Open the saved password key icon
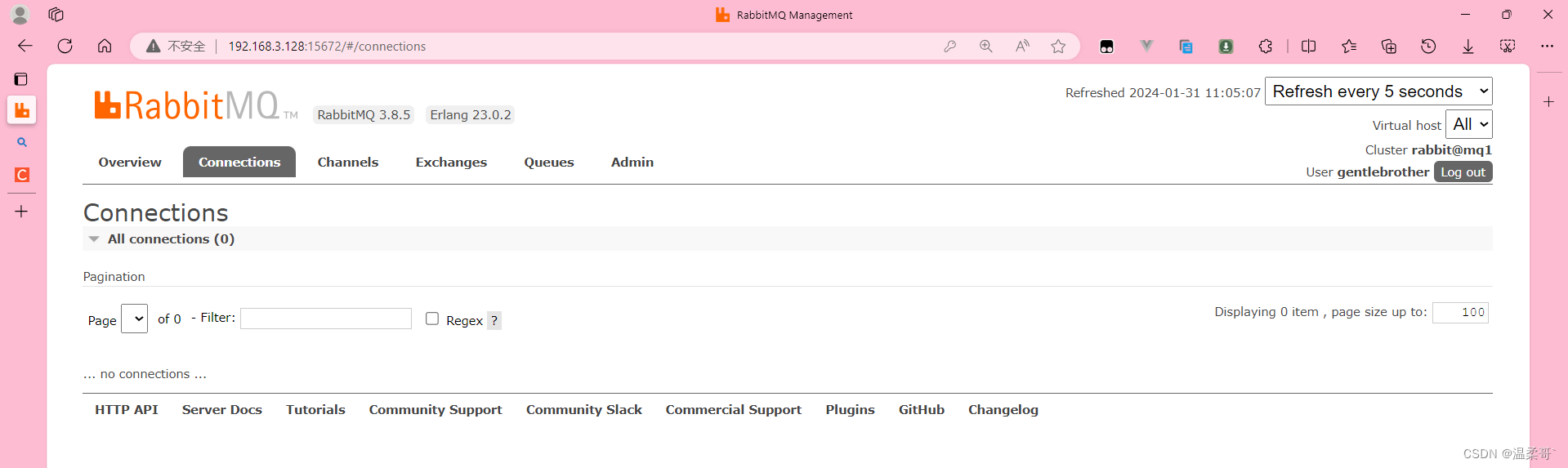Image resolution: width=1568 pixels, height=468 pixels. click(x=949, y=47)
